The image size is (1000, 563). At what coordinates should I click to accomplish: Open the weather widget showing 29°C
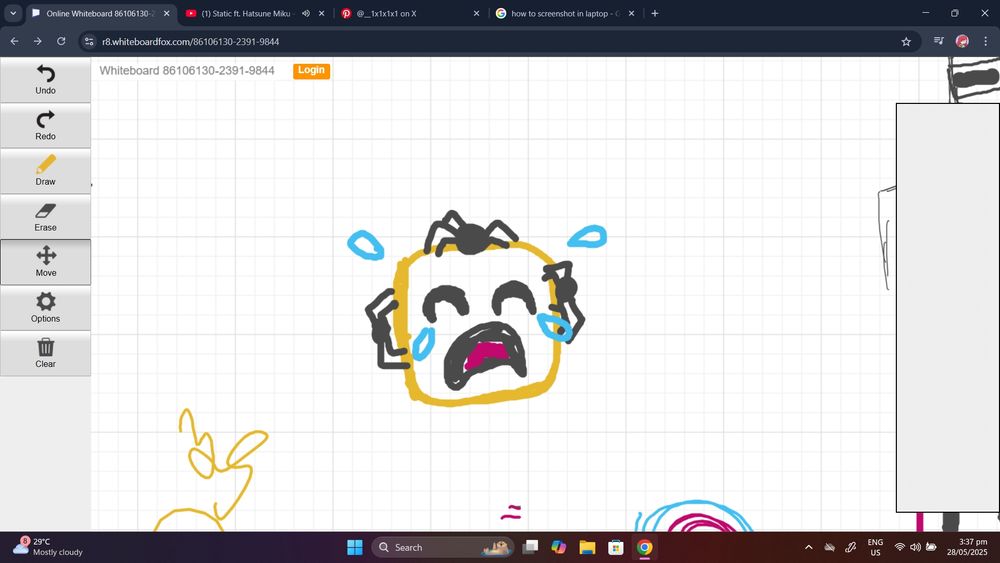(x=48, y=547)
